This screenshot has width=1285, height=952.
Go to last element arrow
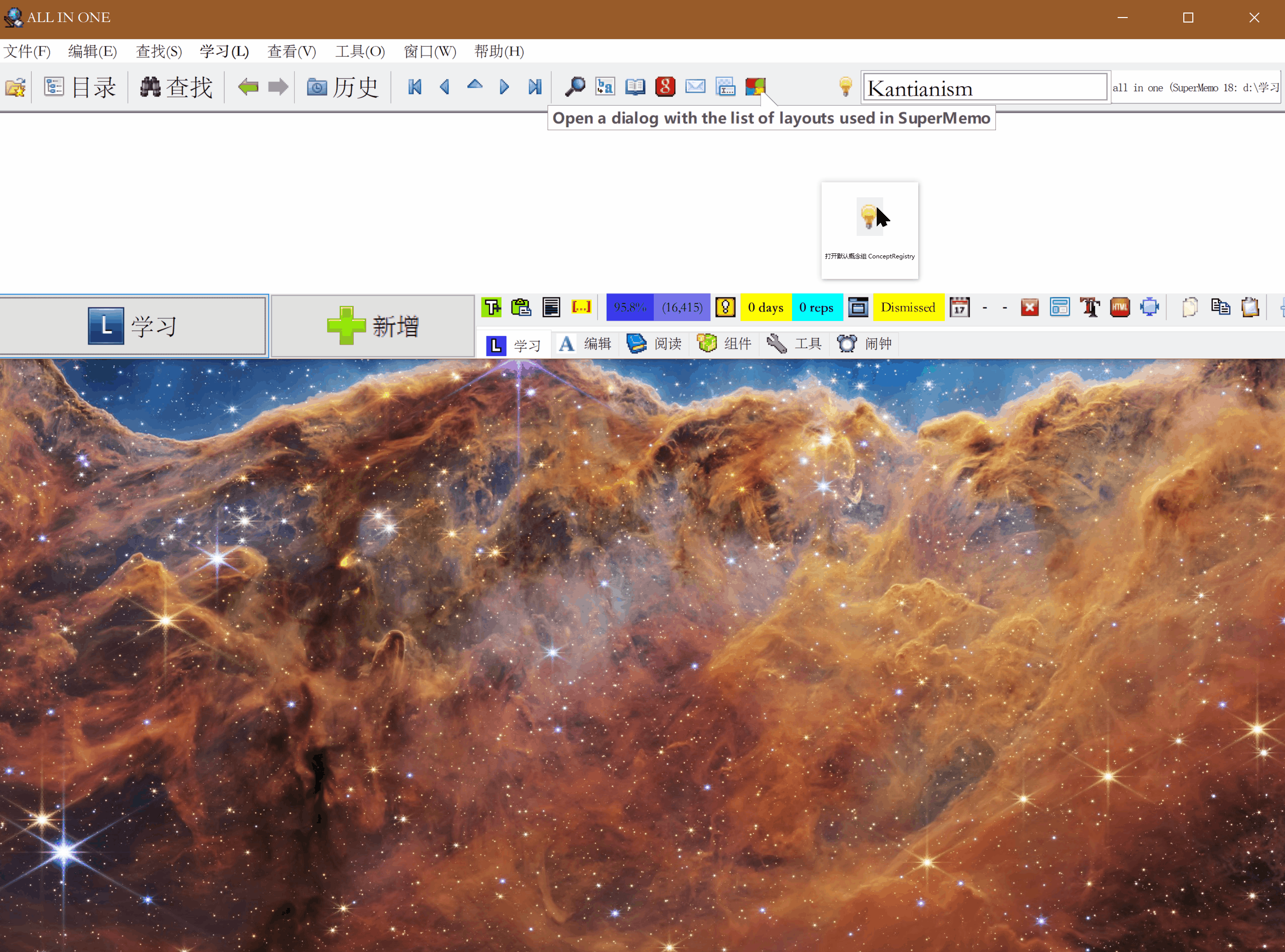535,87
